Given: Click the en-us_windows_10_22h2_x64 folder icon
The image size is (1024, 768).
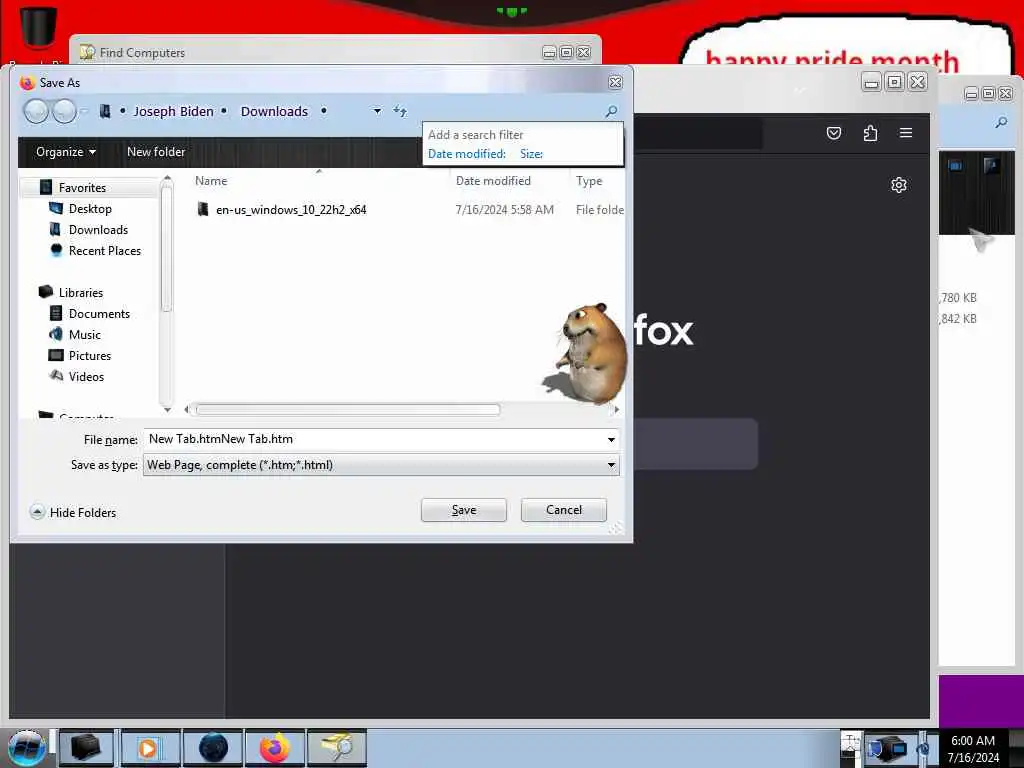Looking at the screenshot, I should point(203,209).
